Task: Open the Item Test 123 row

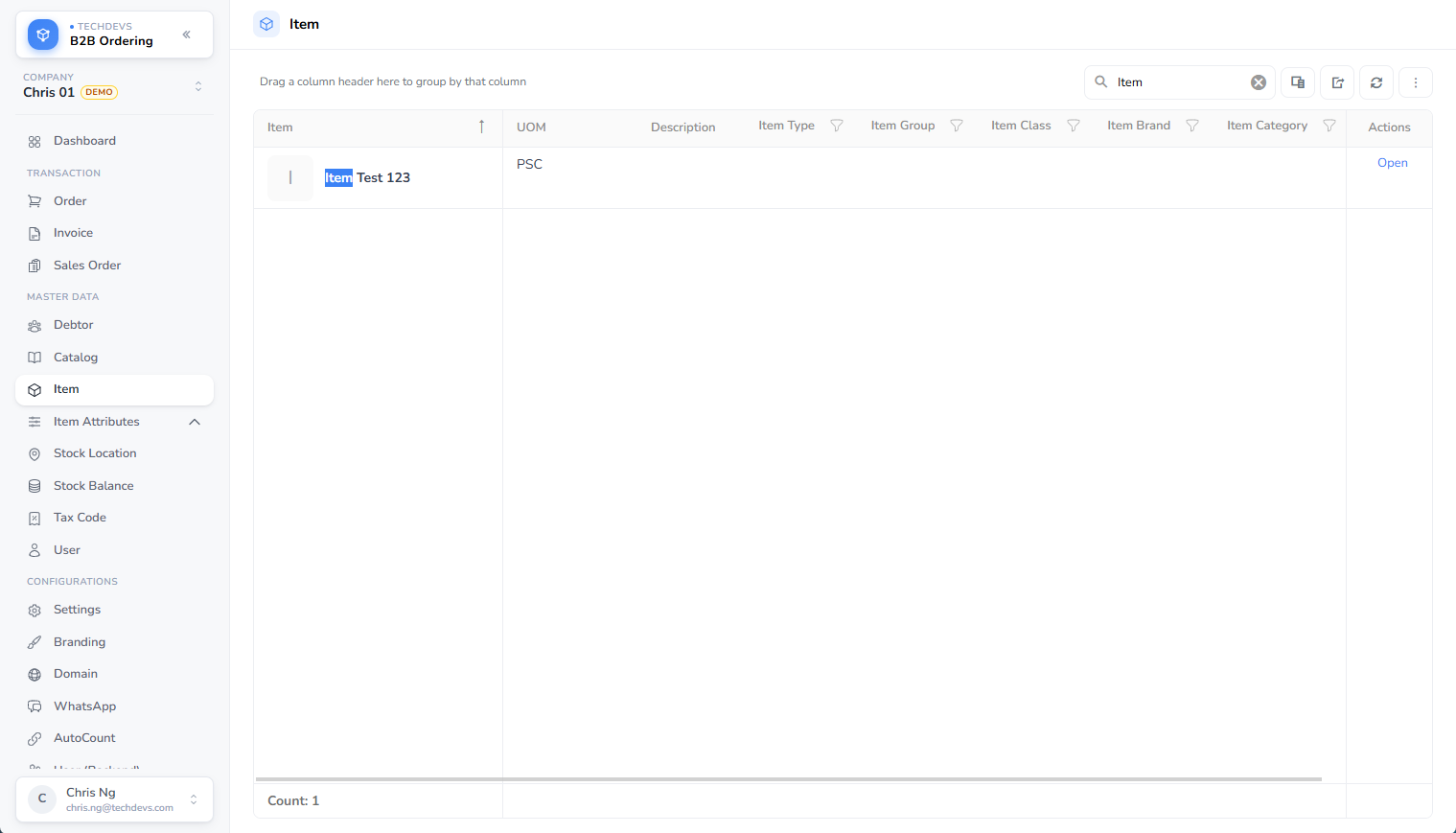Action: pos(1393,163)
